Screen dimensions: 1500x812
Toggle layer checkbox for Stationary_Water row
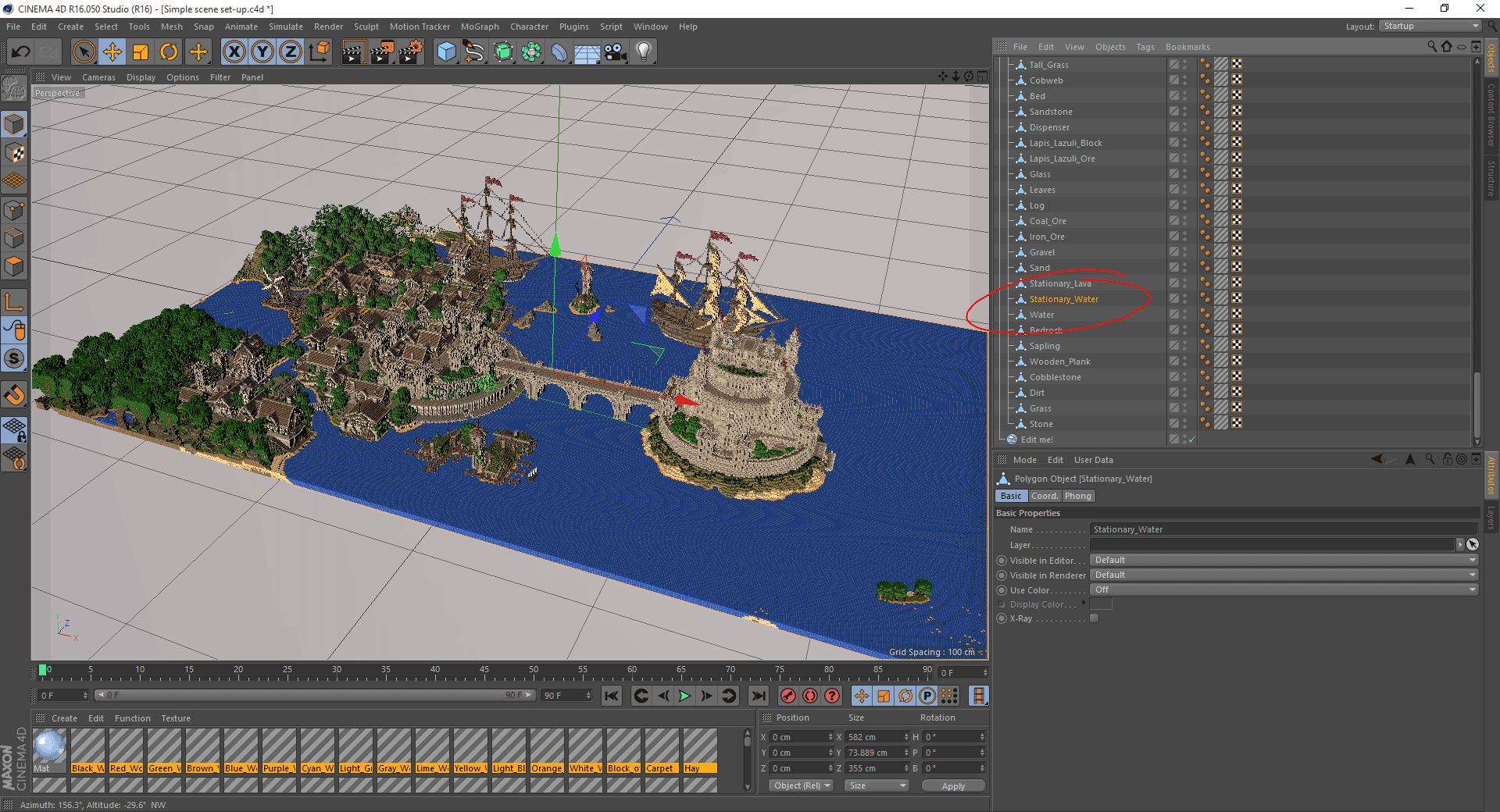coord(1174,299)
